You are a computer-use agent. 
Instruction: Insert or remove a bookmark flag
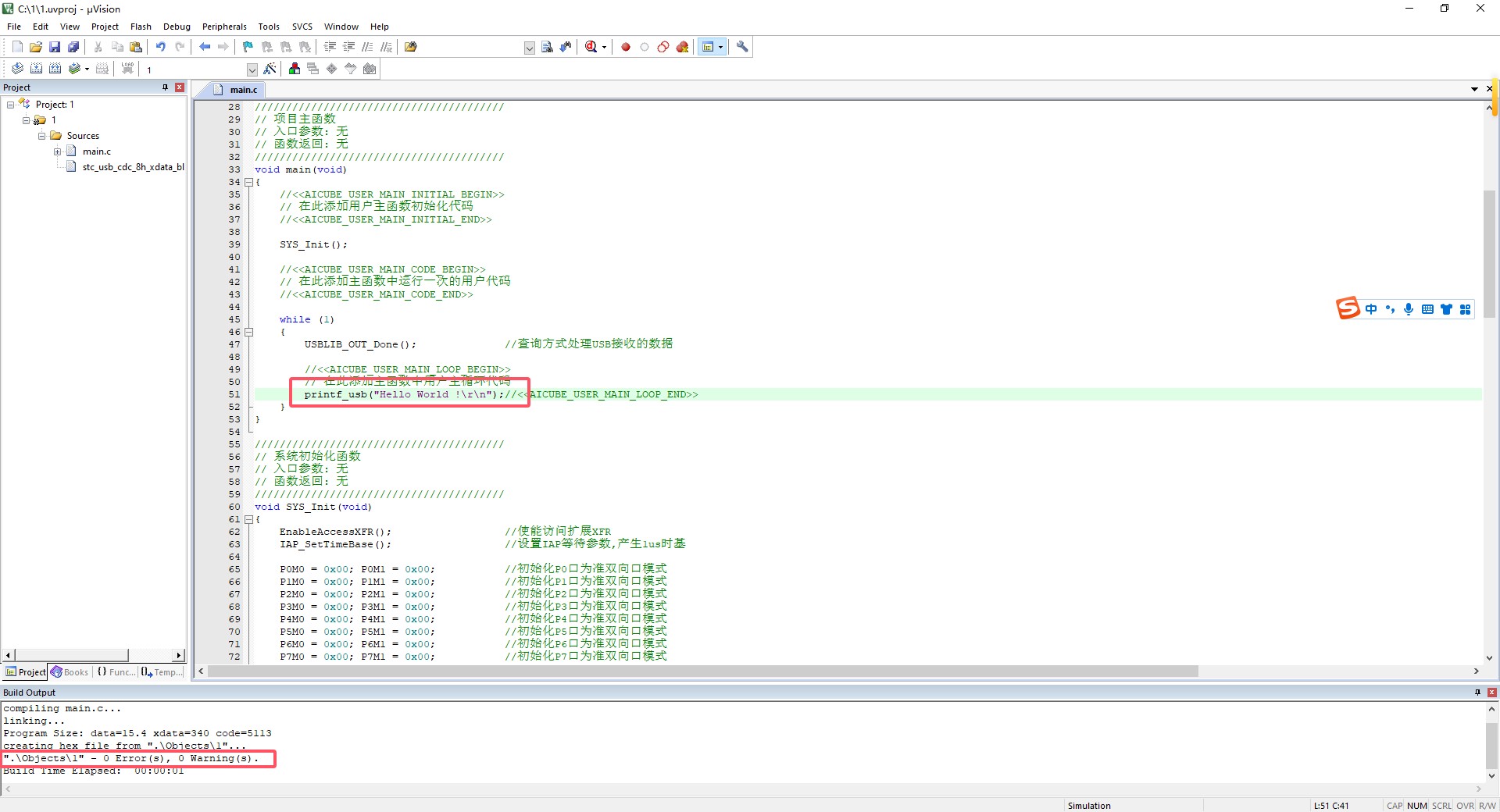point(248,47)
